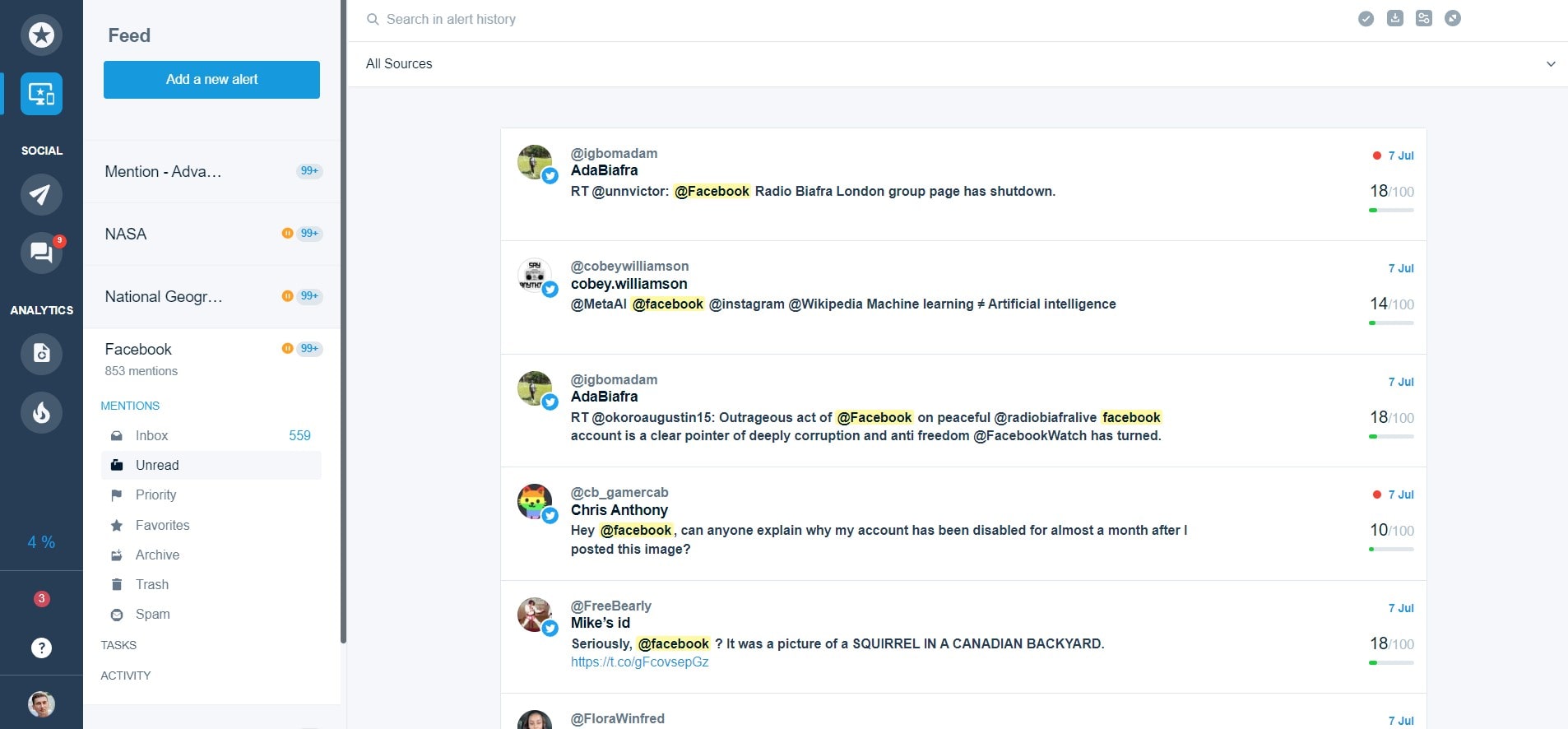Toggle unread red dot on Radio Biafra mention
This screenshot has height=729, width=1568.
(x=1376, y=156)
